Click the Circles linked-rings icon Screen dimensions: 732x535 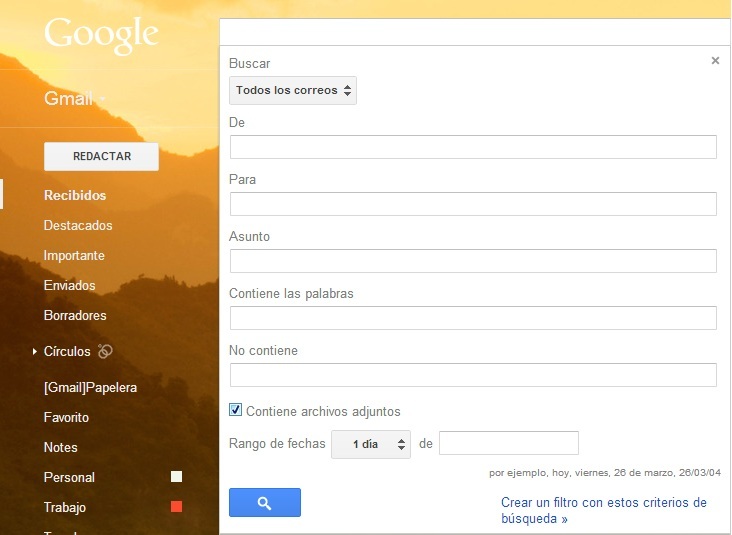pyautogui.click(x=105, y=351)
